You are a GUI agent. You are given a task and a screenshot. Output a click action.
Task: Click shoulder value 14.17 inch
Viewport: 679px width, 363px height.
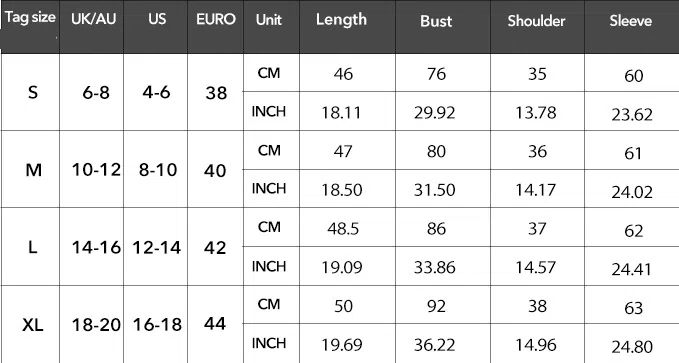[535, 190]
